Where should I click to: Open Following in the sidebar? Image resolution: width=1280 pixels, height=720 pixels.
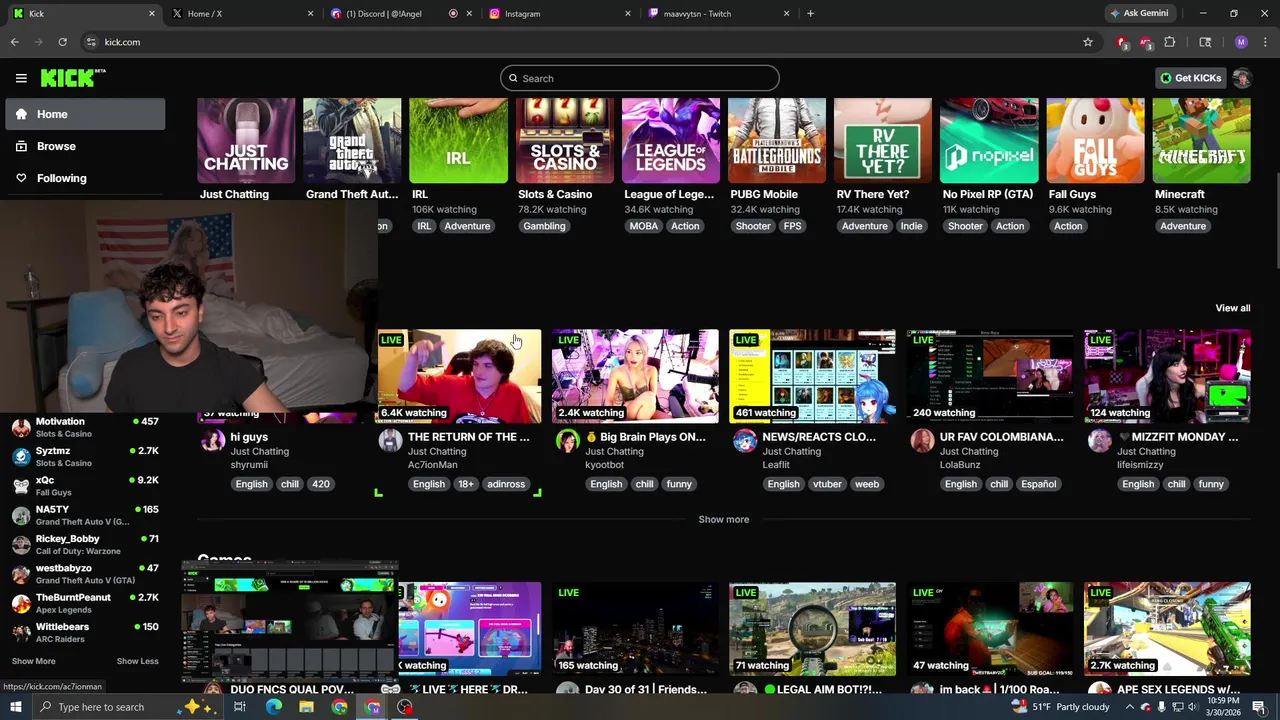(85, 178)
